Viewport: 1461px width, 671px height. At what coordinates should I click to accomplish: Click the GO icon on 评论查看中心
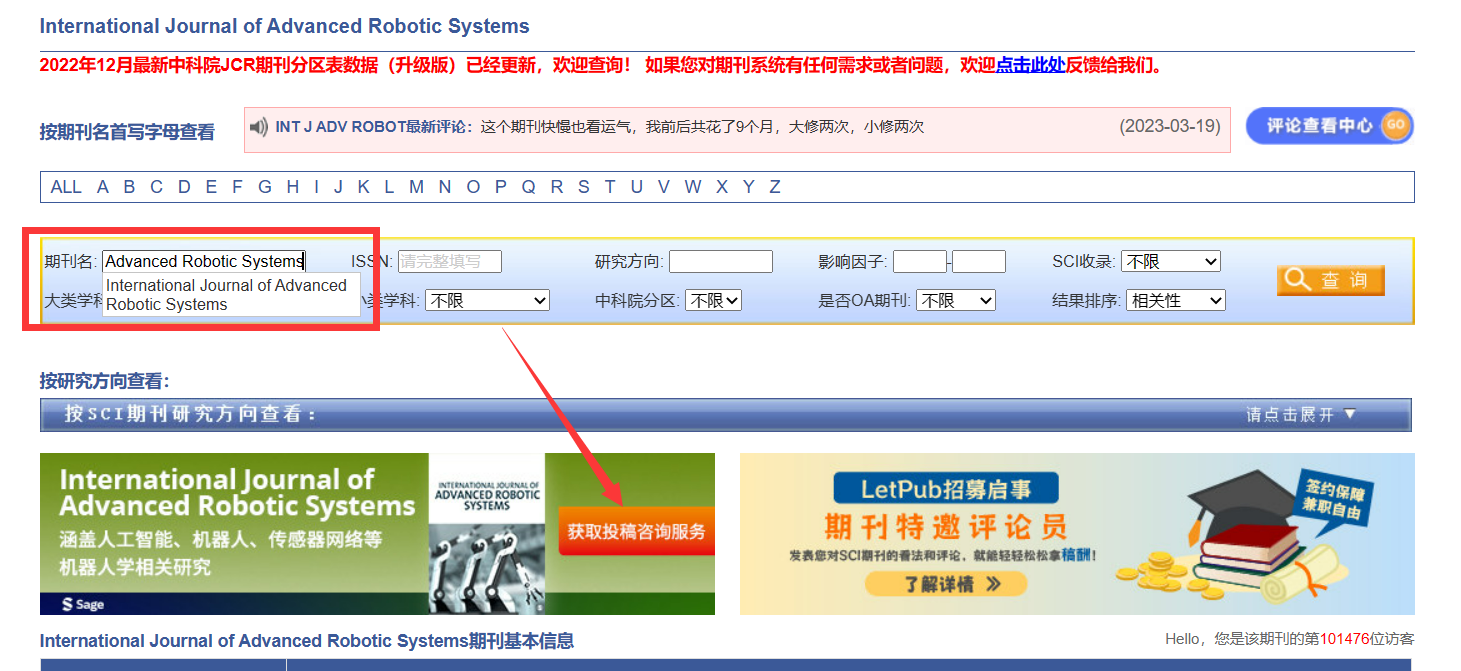click(x=1396, y=126)
